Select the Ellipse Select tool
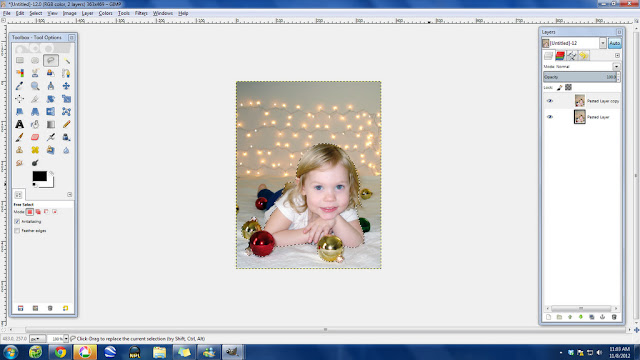This screenshot has width=640, height=360. [x=35, y=60]
